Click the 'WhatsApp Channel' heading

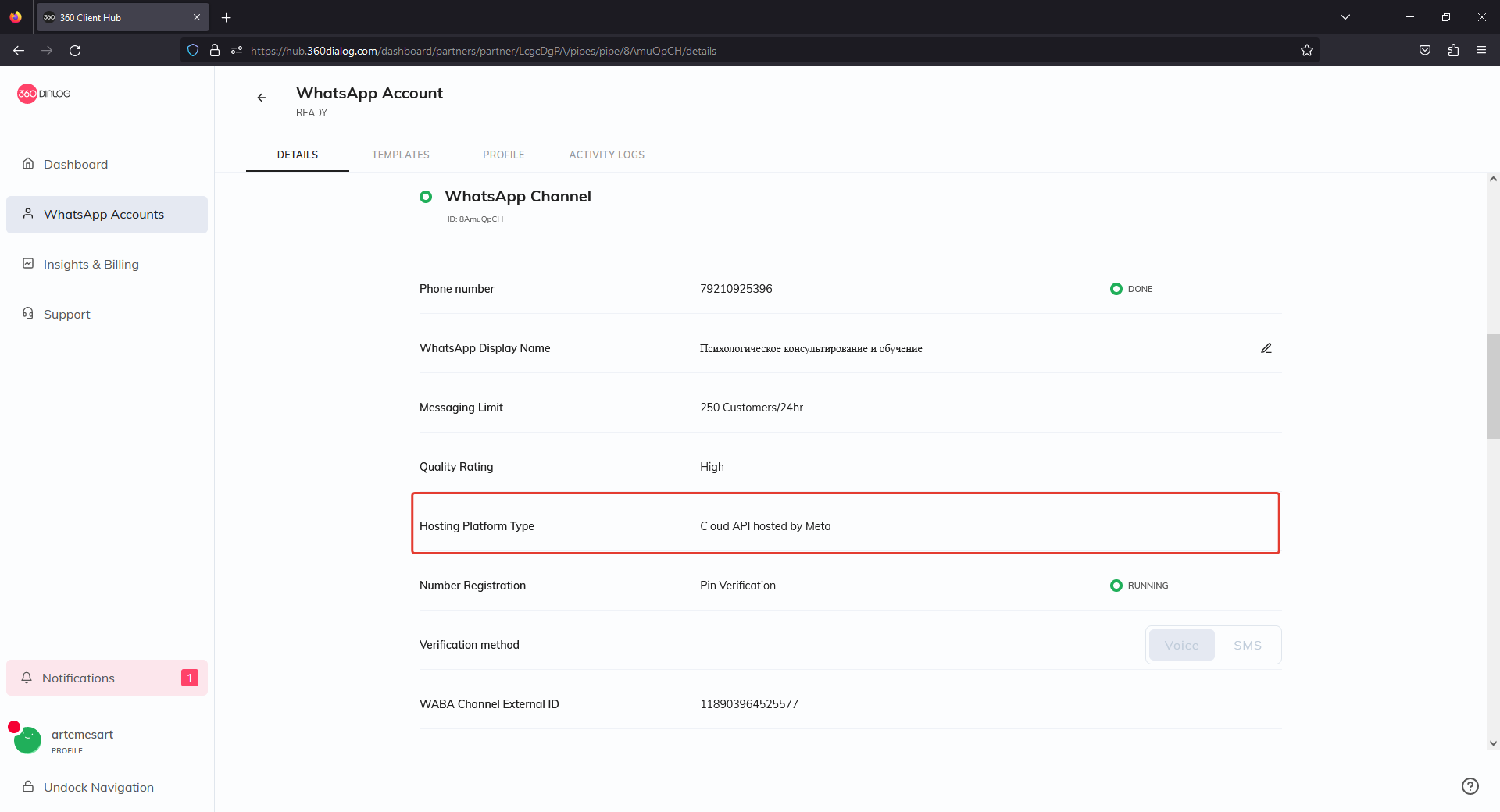[x=518, y=196]
